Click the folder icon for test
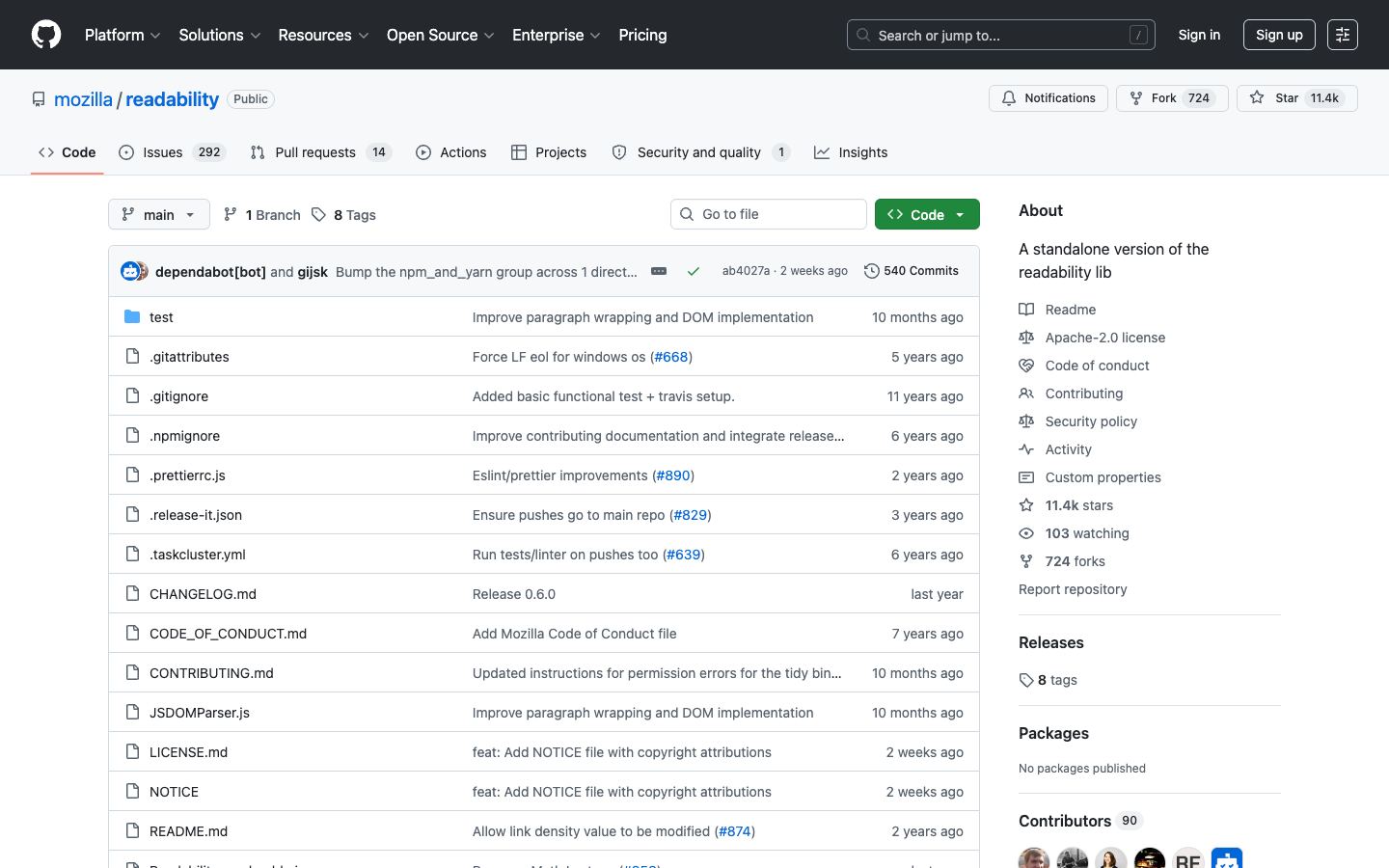 [x=132, y=317]
